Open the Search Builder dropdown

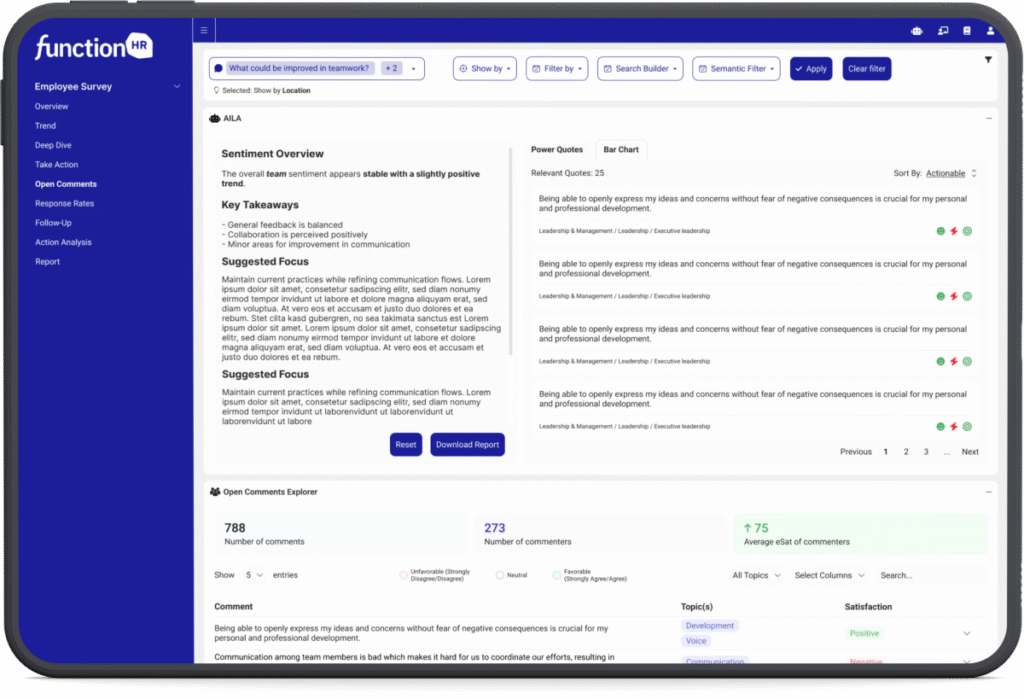640,69
